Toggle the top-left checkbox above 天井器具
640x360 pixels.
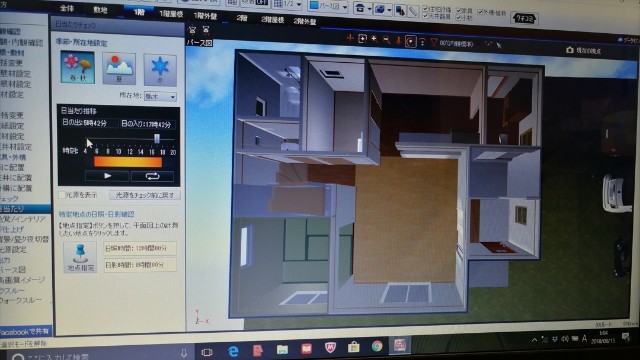tap(426, 9)
